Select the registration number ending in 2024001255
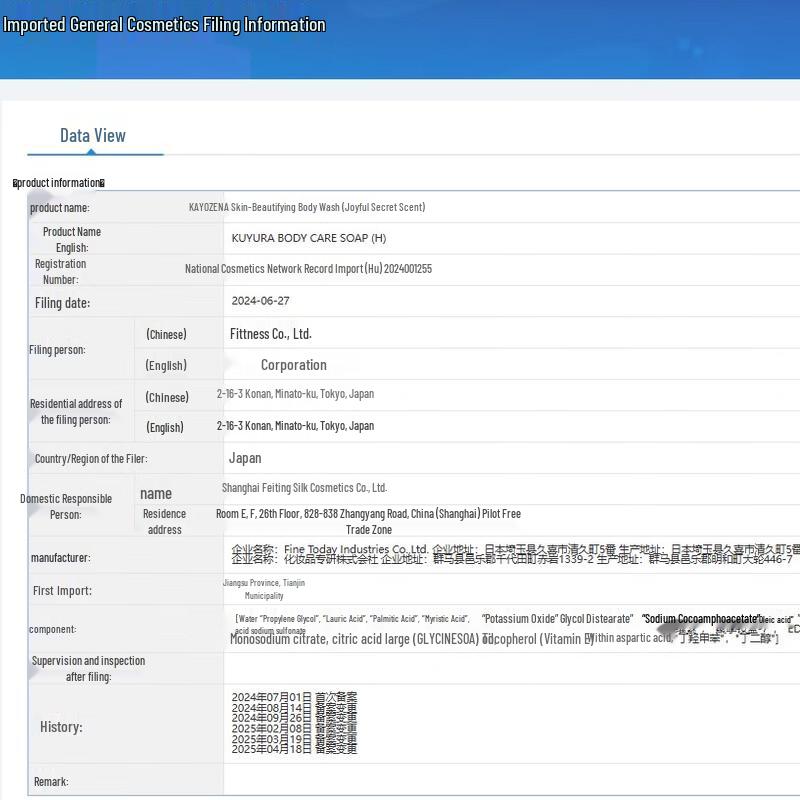Image resolution: width=800 pixels, height=800 pixels. click(x=308, y=269)
